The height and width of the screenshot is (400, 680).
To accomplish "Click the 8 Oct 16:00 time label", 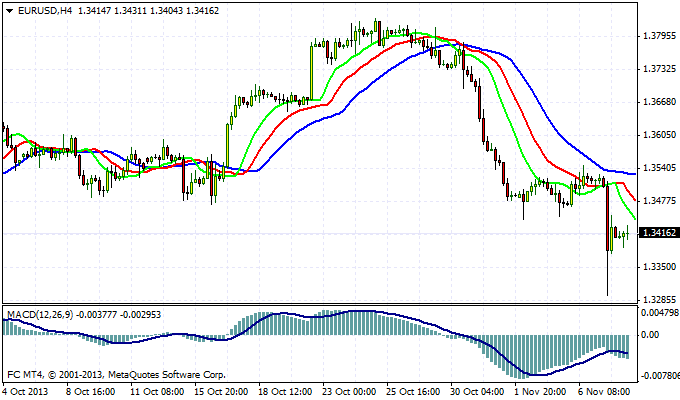I will [x=91, y=392].
